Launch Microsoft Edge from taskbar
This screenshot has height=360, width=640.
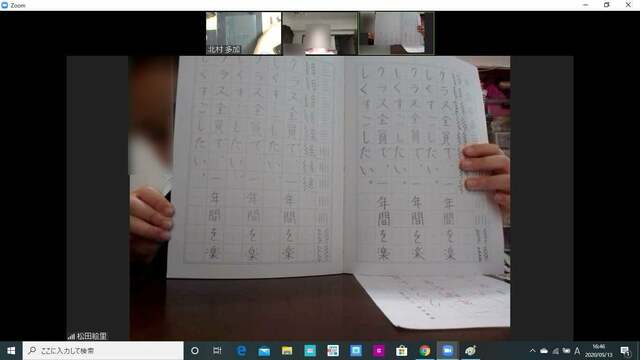coord(241,351)
